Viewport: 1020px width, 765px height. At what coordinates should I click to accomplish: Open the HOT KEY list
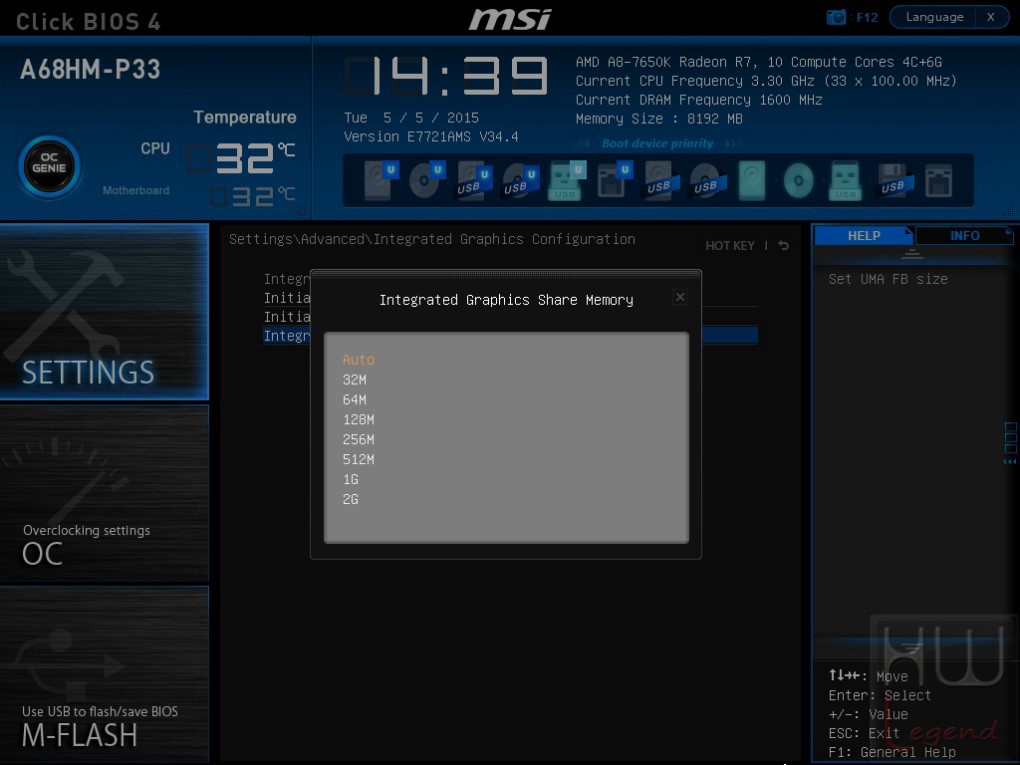pyautogui.click(x=730, y=246)
